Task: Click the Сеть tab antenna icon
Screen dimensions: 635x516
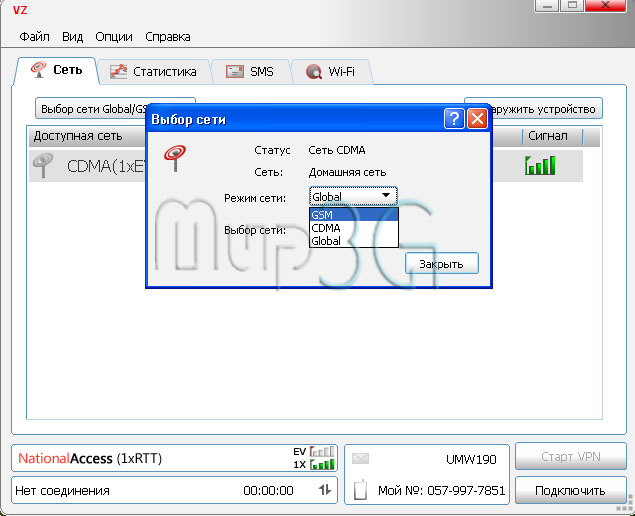Action: pyautogui.click(x=38, y=70)
